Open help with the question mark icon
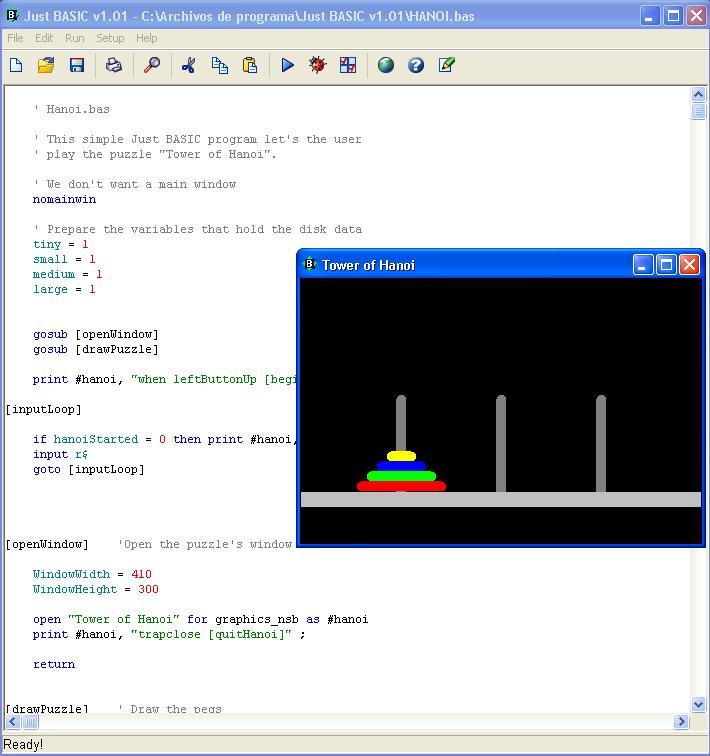The width and height of the screenshot is (710, 756). pos(416,65)
